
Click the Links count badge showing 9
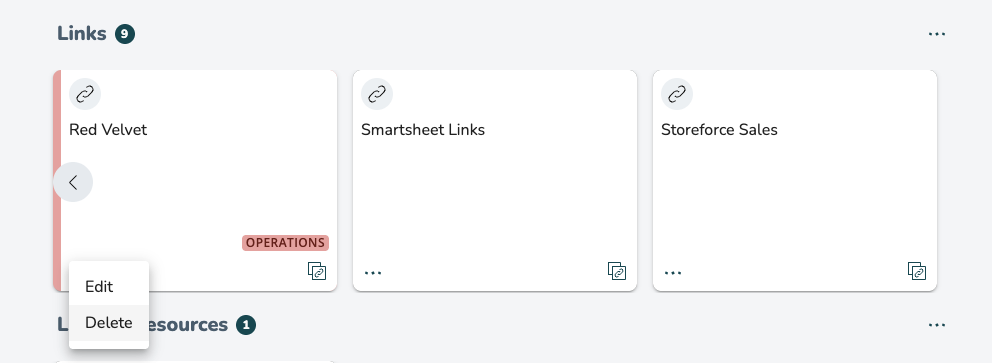[125, 34]
